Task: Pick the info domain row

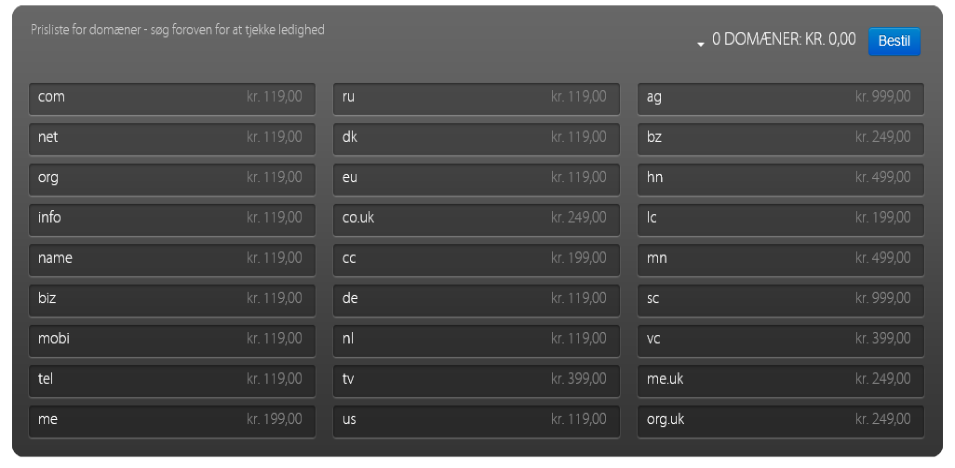Action: [172, 219]
